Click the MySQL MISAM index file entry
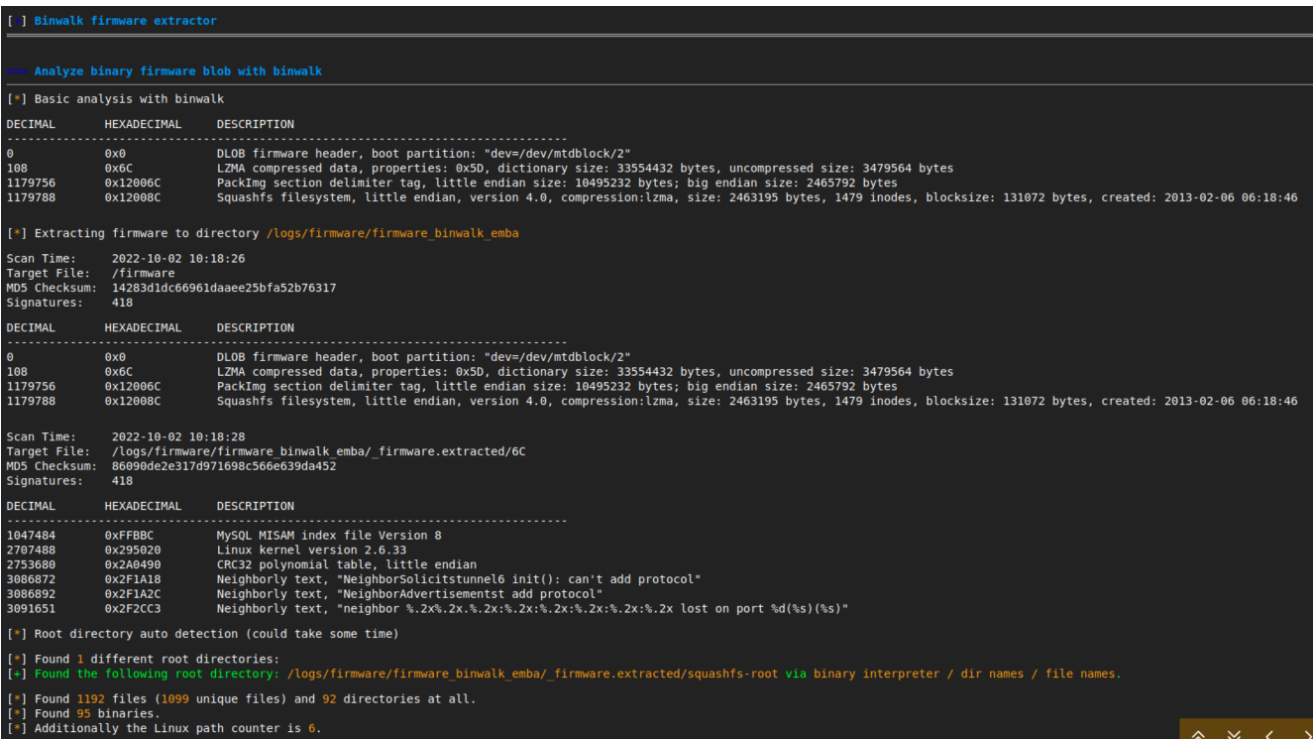This screenshot has height=746, width=1313. (329, 535)
